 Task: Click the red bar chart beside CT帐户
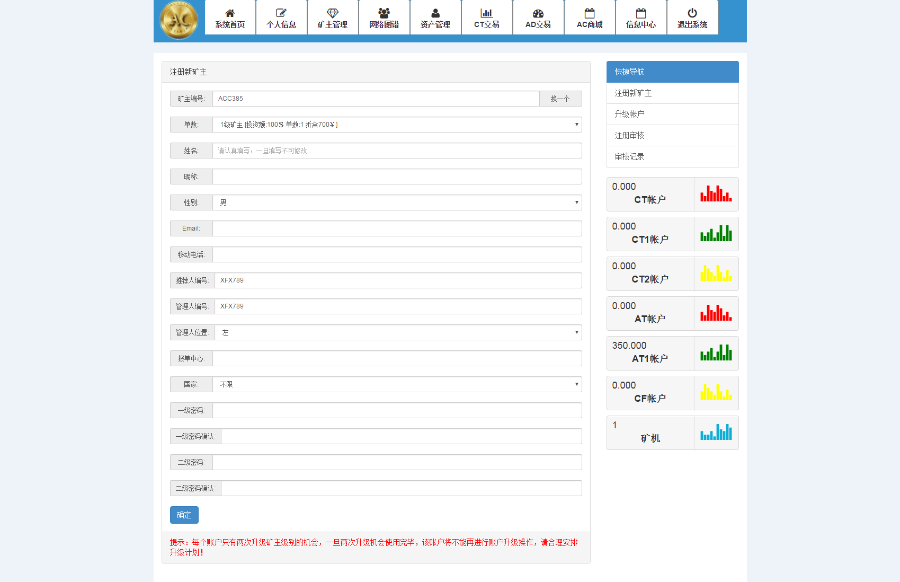click(x=716, y=193)
